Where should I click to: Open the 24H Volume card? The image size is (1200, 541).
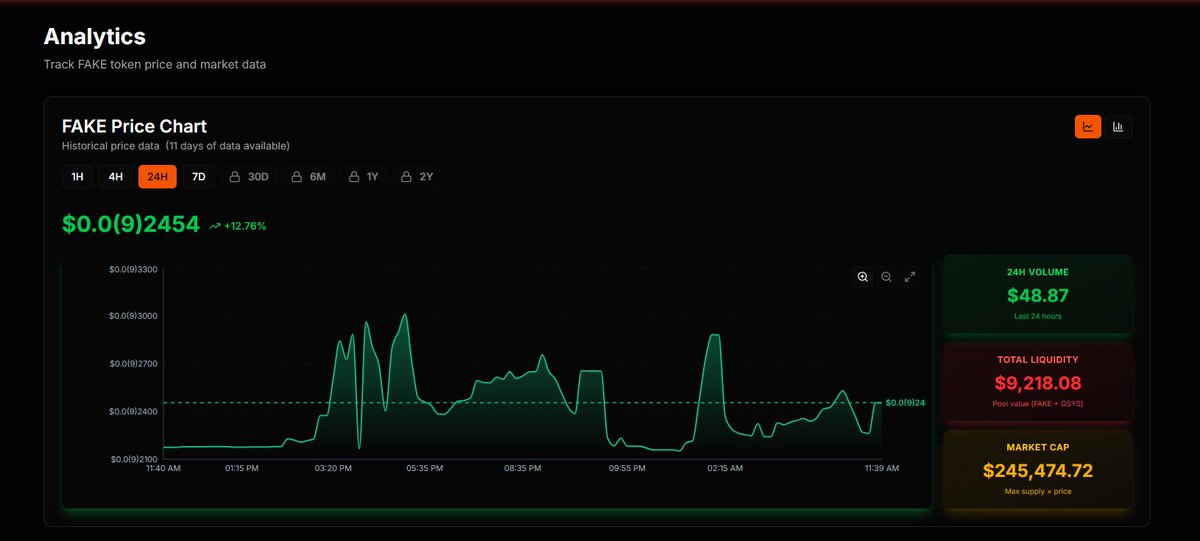pyautogui.click(x=1038, y=294)
